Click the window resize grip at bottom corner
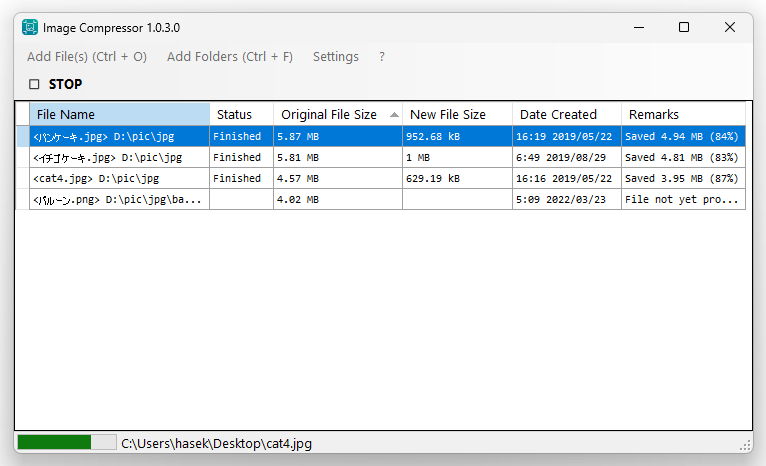Viewport: 766px width, 466px height. pos(745,445)
